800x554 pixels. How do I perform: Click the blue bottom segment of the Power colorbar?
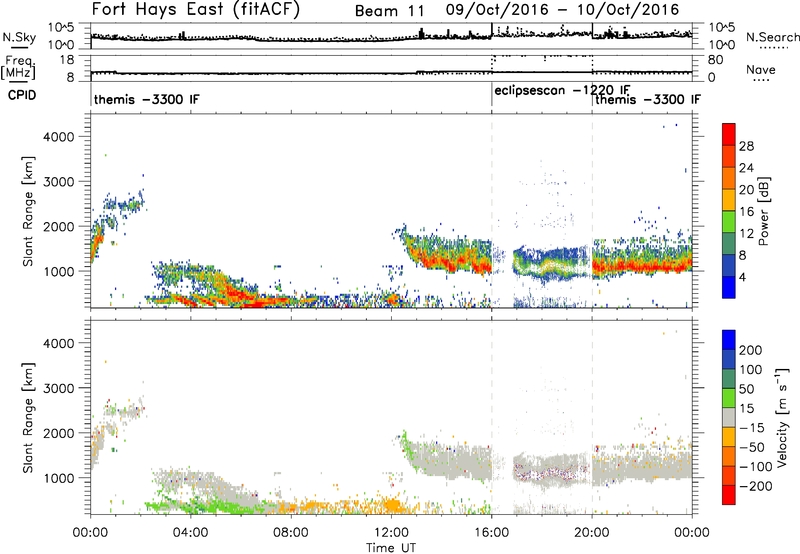tap(729, 287)
